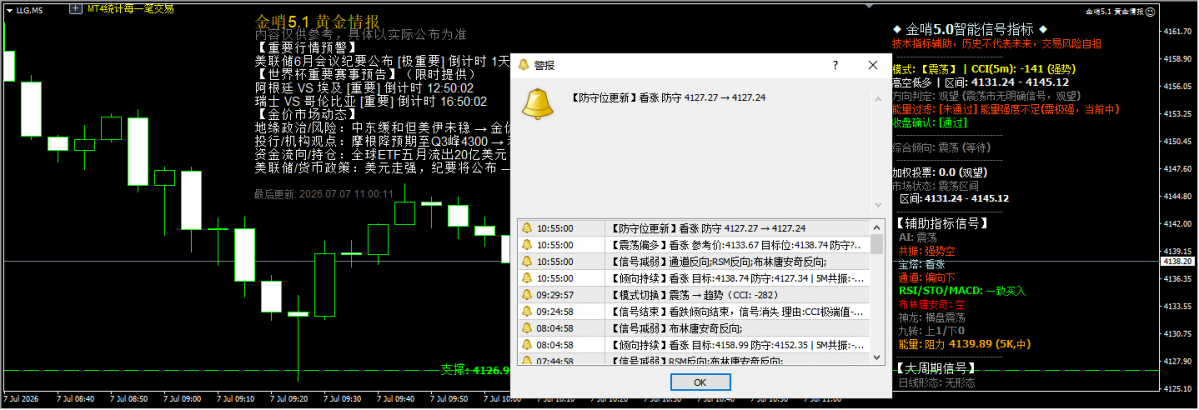The height and width of the screenshot is (410, 1199).
Task: Close the 警报 alert dialog
Action: [872, 66]
